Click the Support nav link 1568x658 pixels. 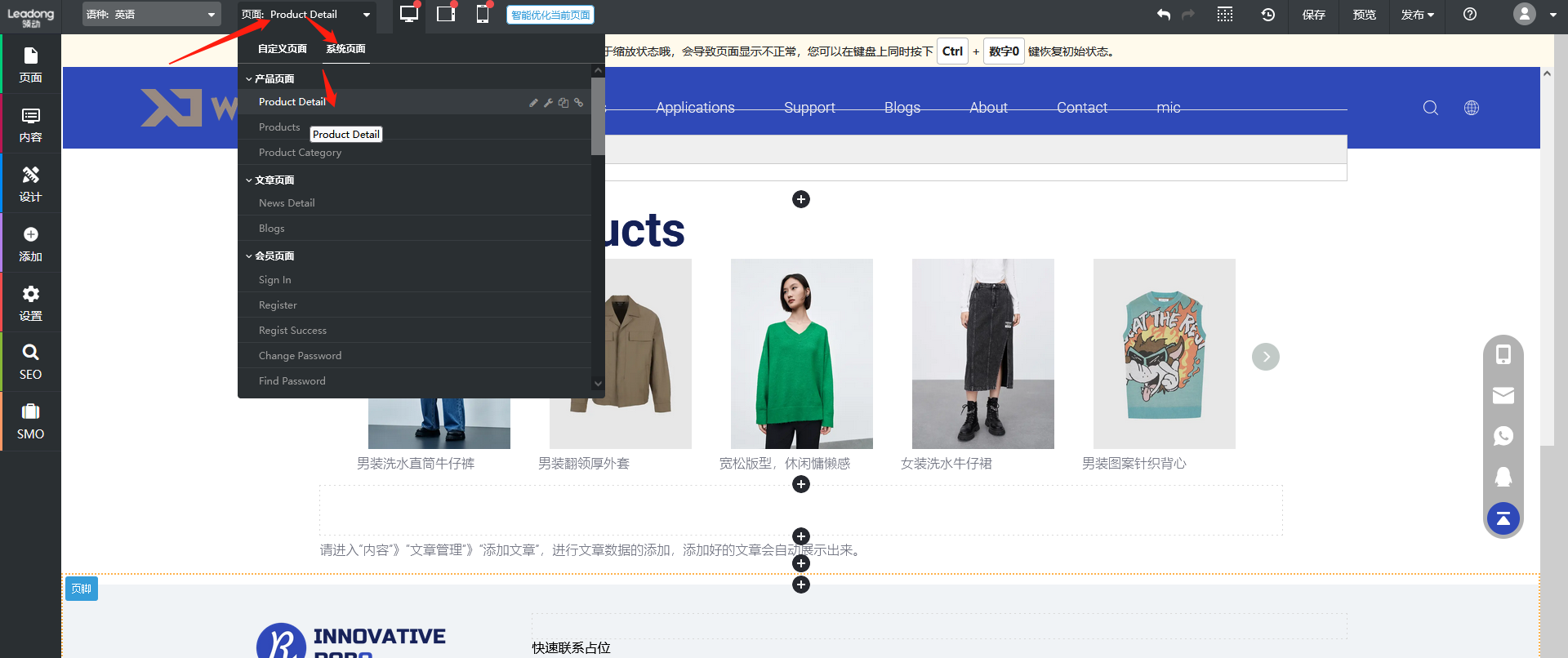click(x=809, y=108)
